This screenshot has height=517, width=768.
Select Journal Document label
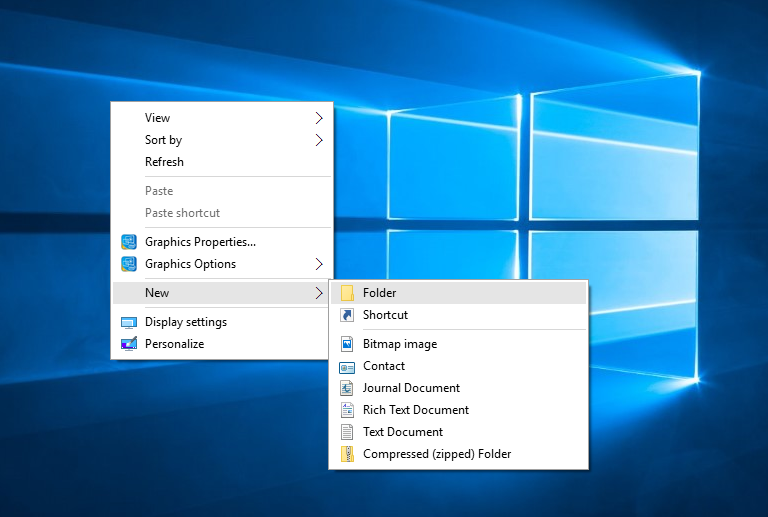(411, 388)
